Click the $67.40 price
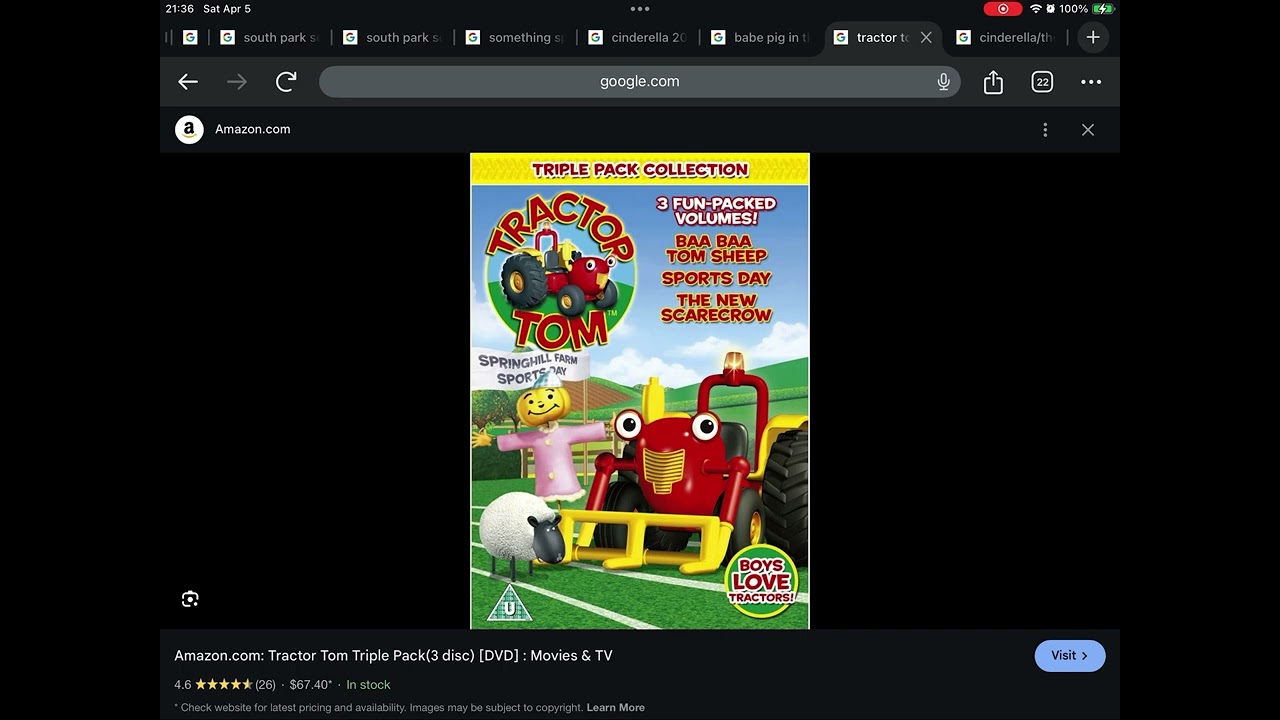Image resolution: width=1280 pixels, height=720 pixels. pyautogui.click(x=311, y=685)
